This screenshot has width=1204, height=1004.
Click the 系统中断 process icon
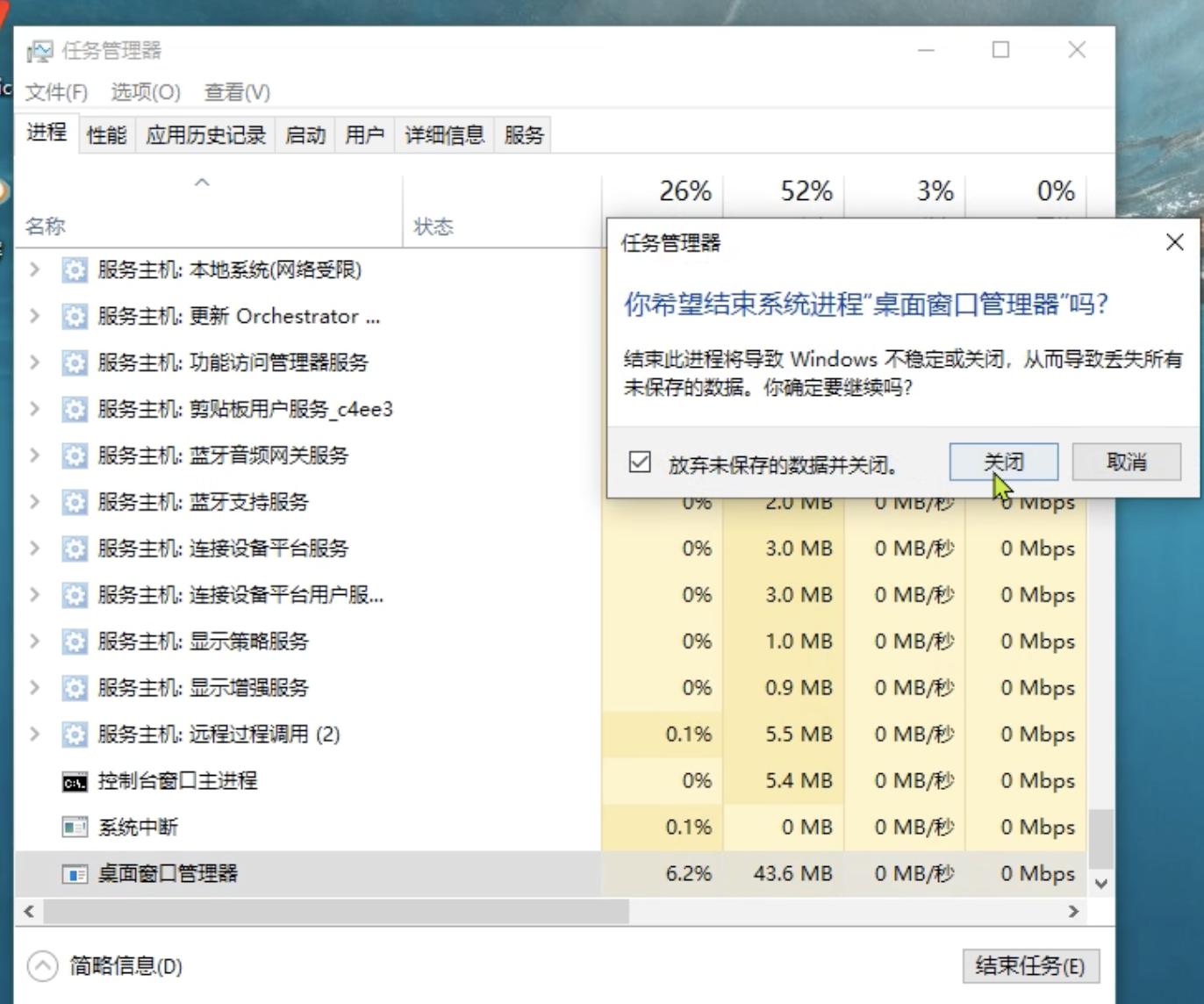pyautogui.click(x=75, y=827)
